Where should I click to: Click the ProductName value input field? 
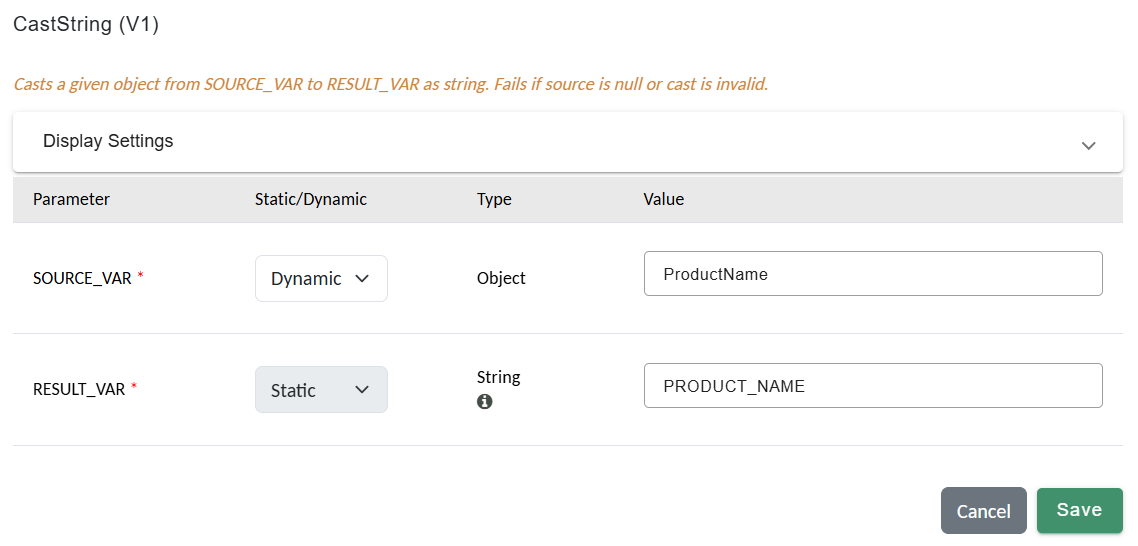872,274
